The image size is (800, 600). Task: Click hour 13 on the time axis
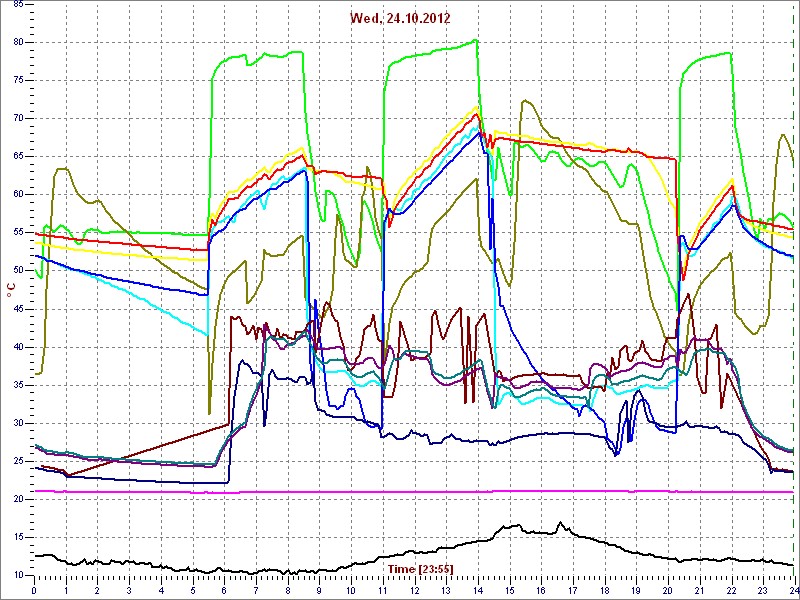click(x=445, y=591)
